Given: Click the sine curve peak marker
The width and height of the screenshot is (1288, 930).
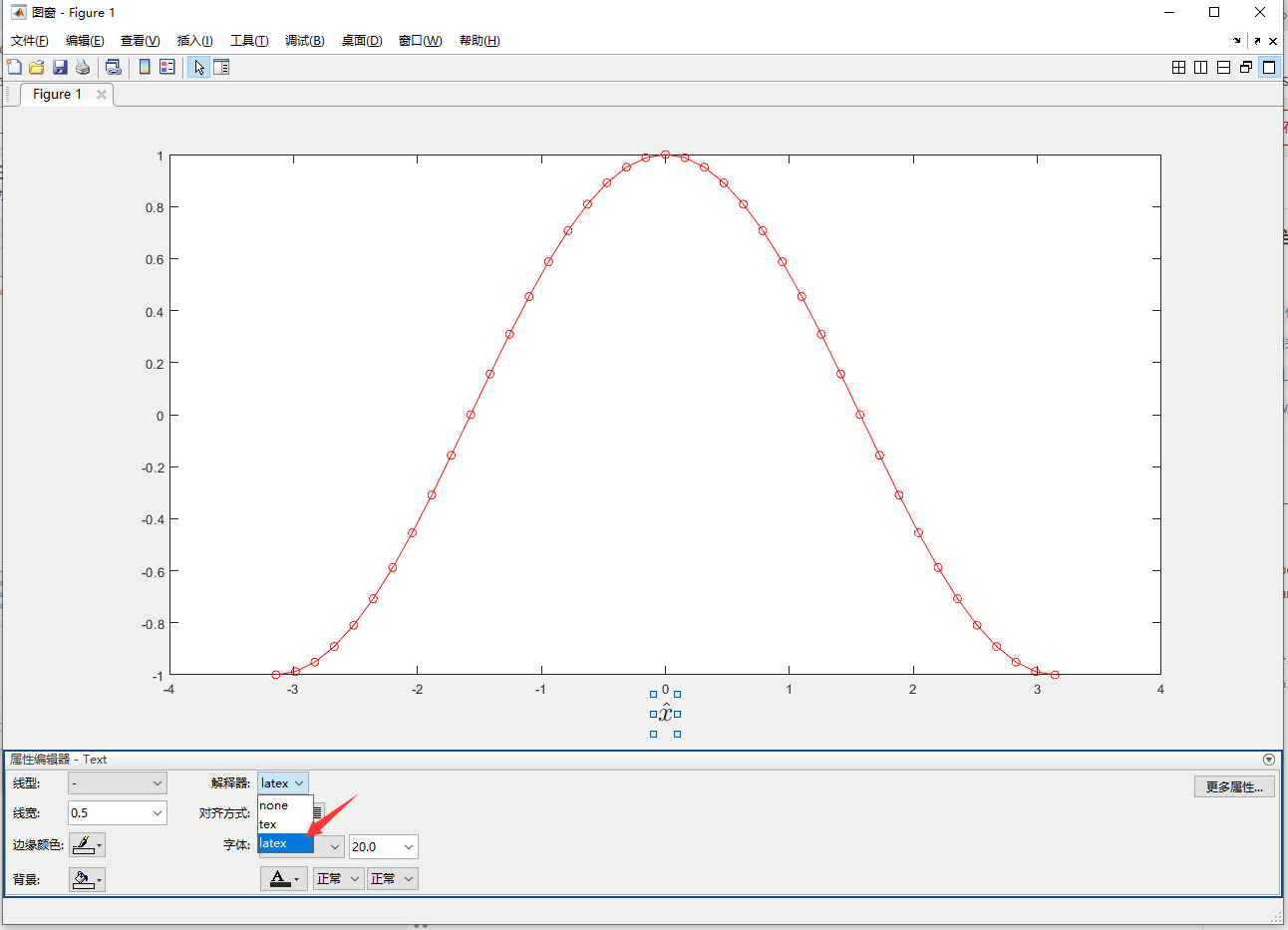Looking at the screenshot, I should 666,155.
